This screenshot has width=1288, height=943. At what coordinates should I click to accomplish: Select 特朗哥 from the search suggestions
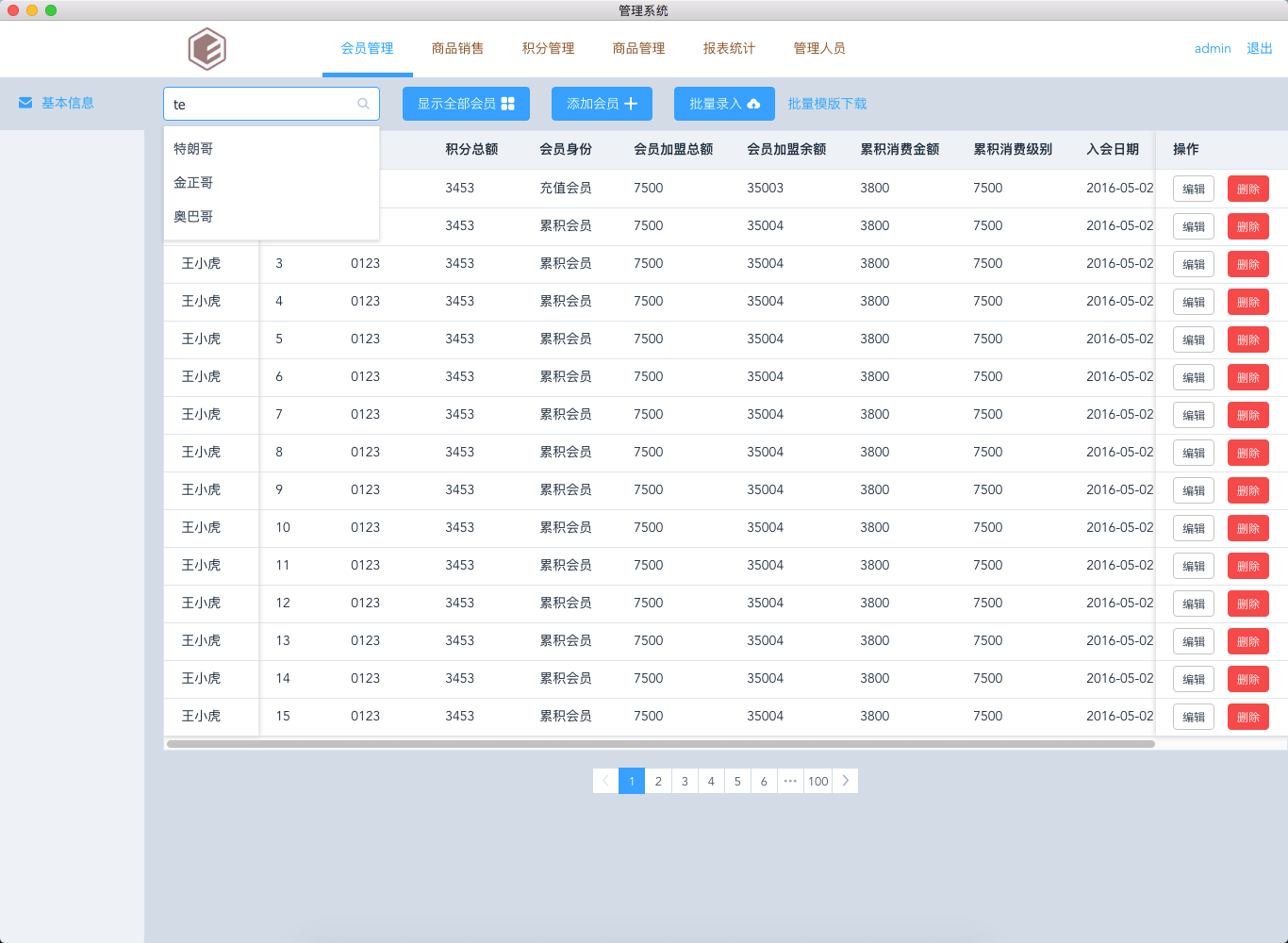193,149
